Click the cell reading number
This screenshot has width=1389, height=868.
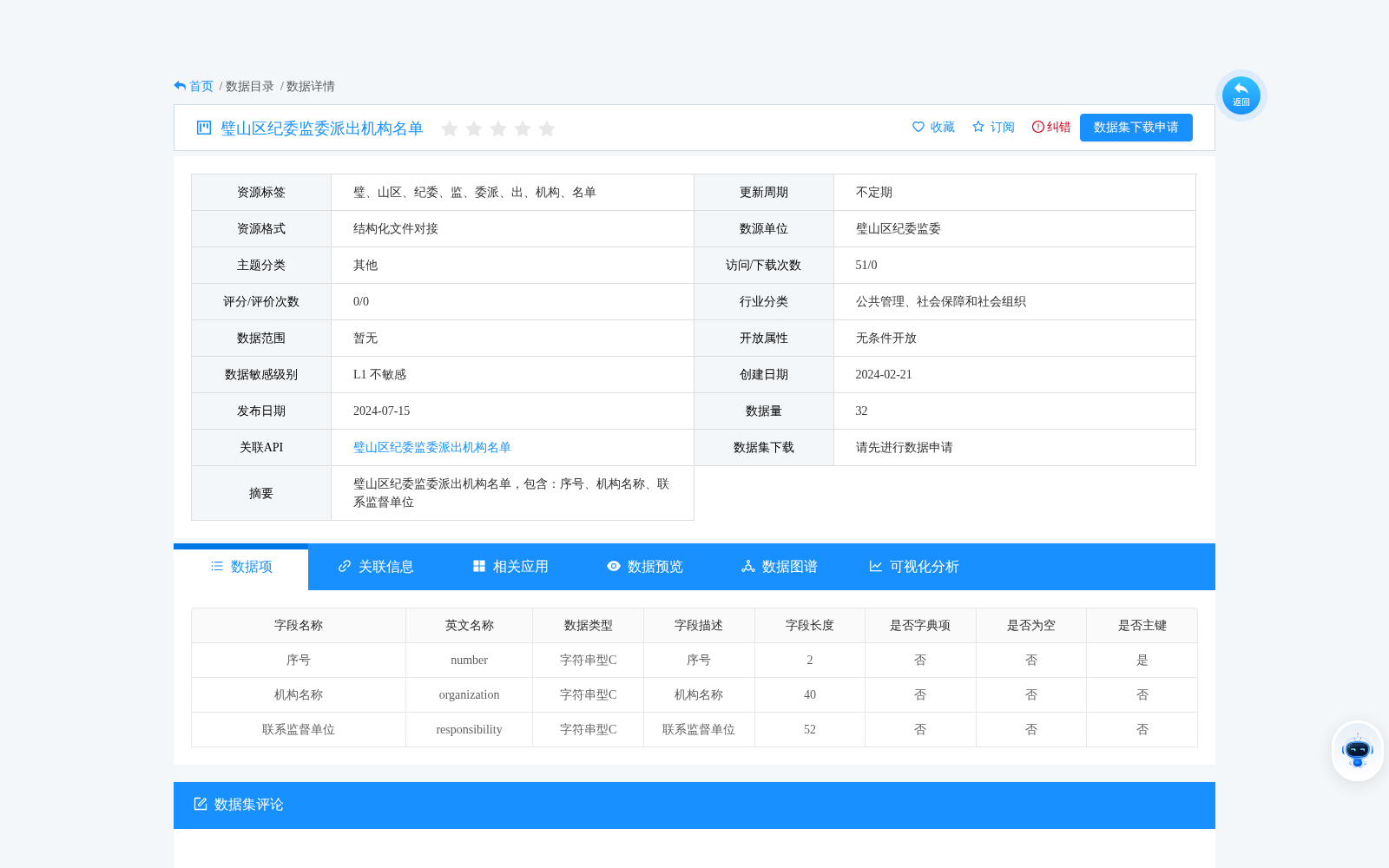coord(470,660)
